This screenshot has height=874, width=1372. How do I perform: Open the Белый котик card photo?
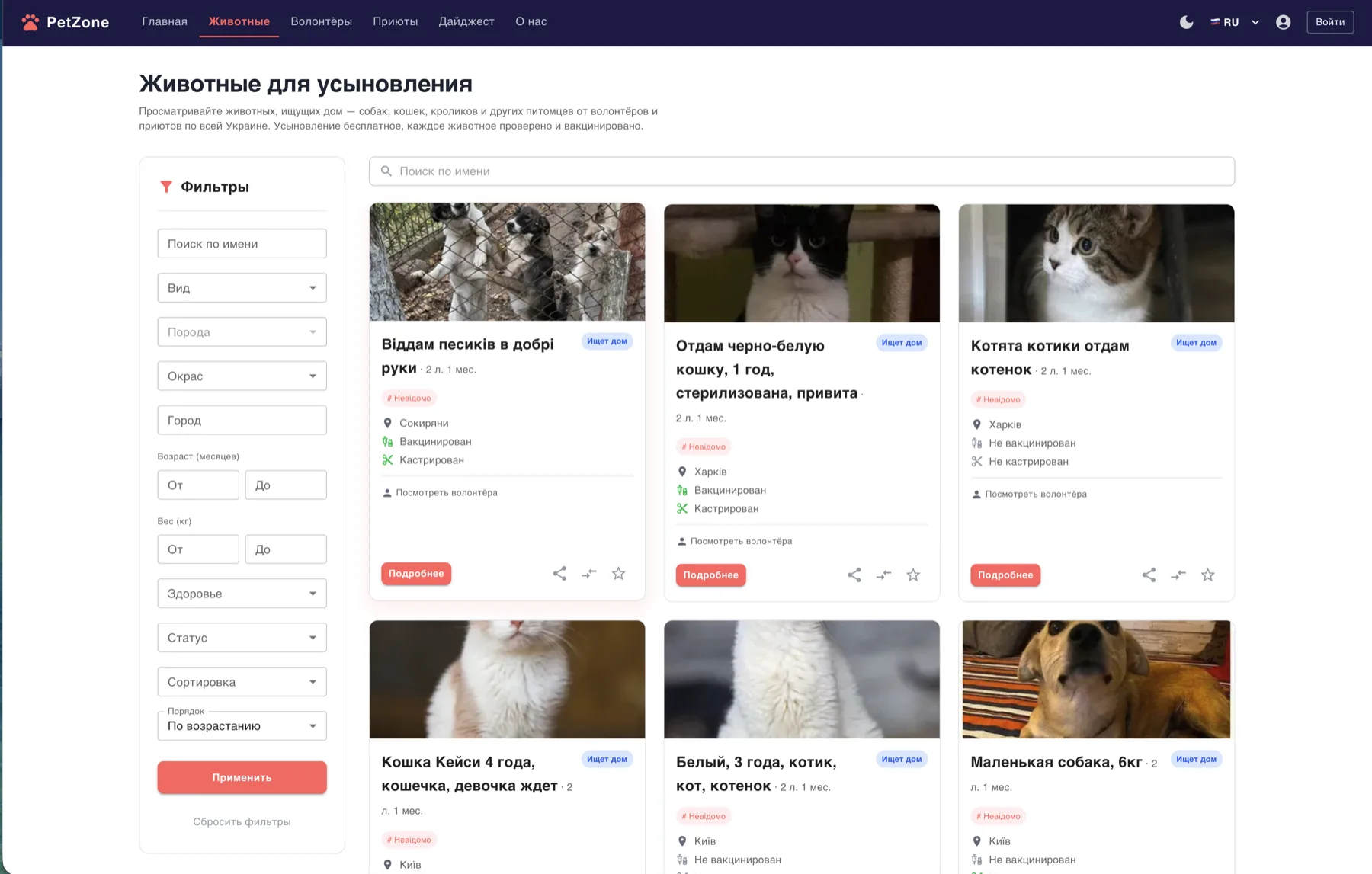(x=801, y=680)
